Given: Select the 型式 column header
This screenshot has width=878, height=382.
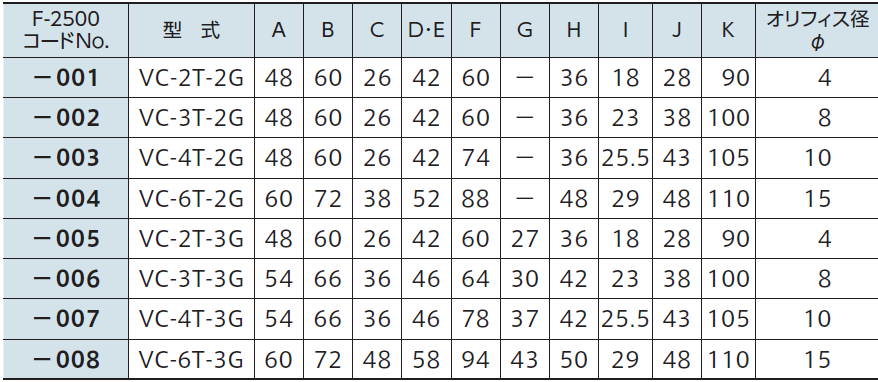Looking at the screenshot, I should click(x=192, y=30).
